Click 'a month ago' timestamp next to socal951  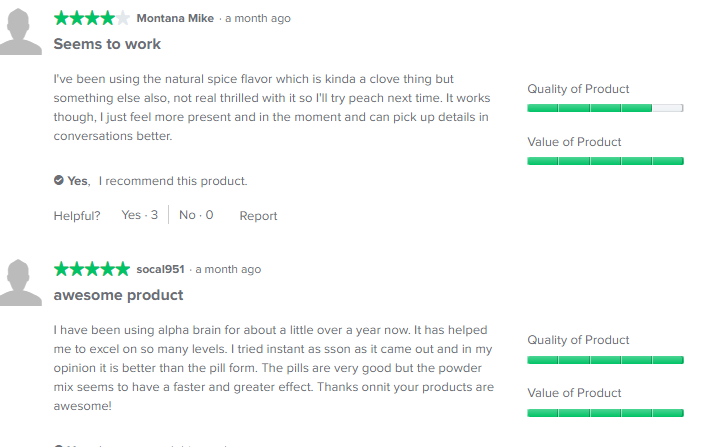(x=228, y=269)
